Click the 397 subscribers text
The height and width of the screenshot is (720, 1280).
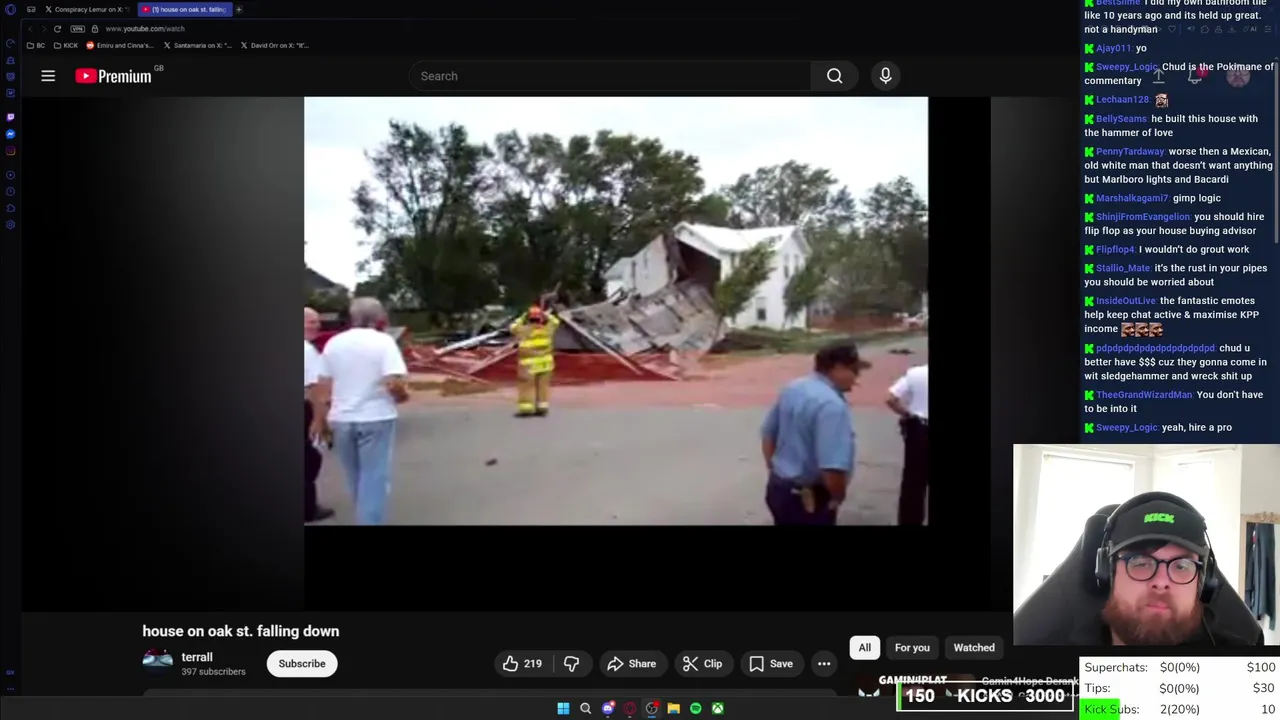click(x=213, y=672)
